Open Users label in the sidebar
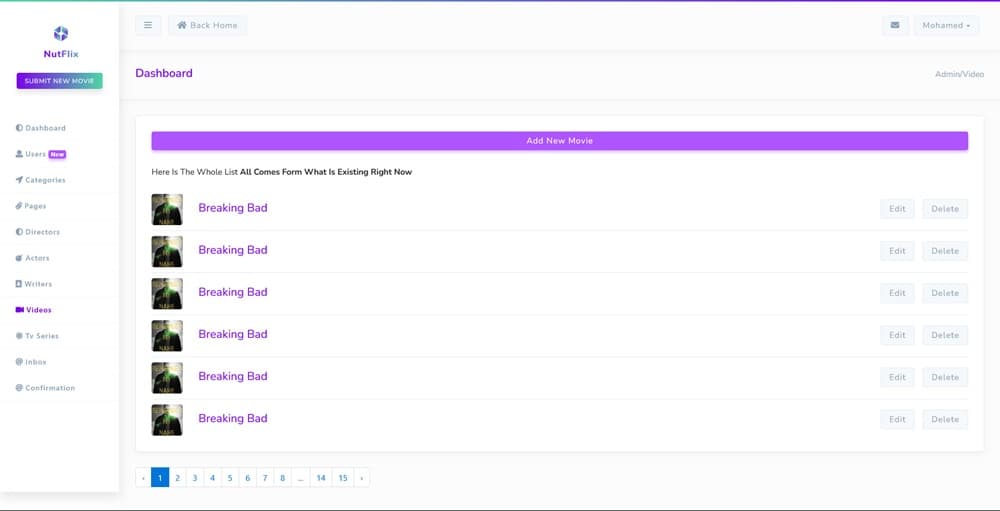Viewport: 1000px width, 511px height. 36,154
